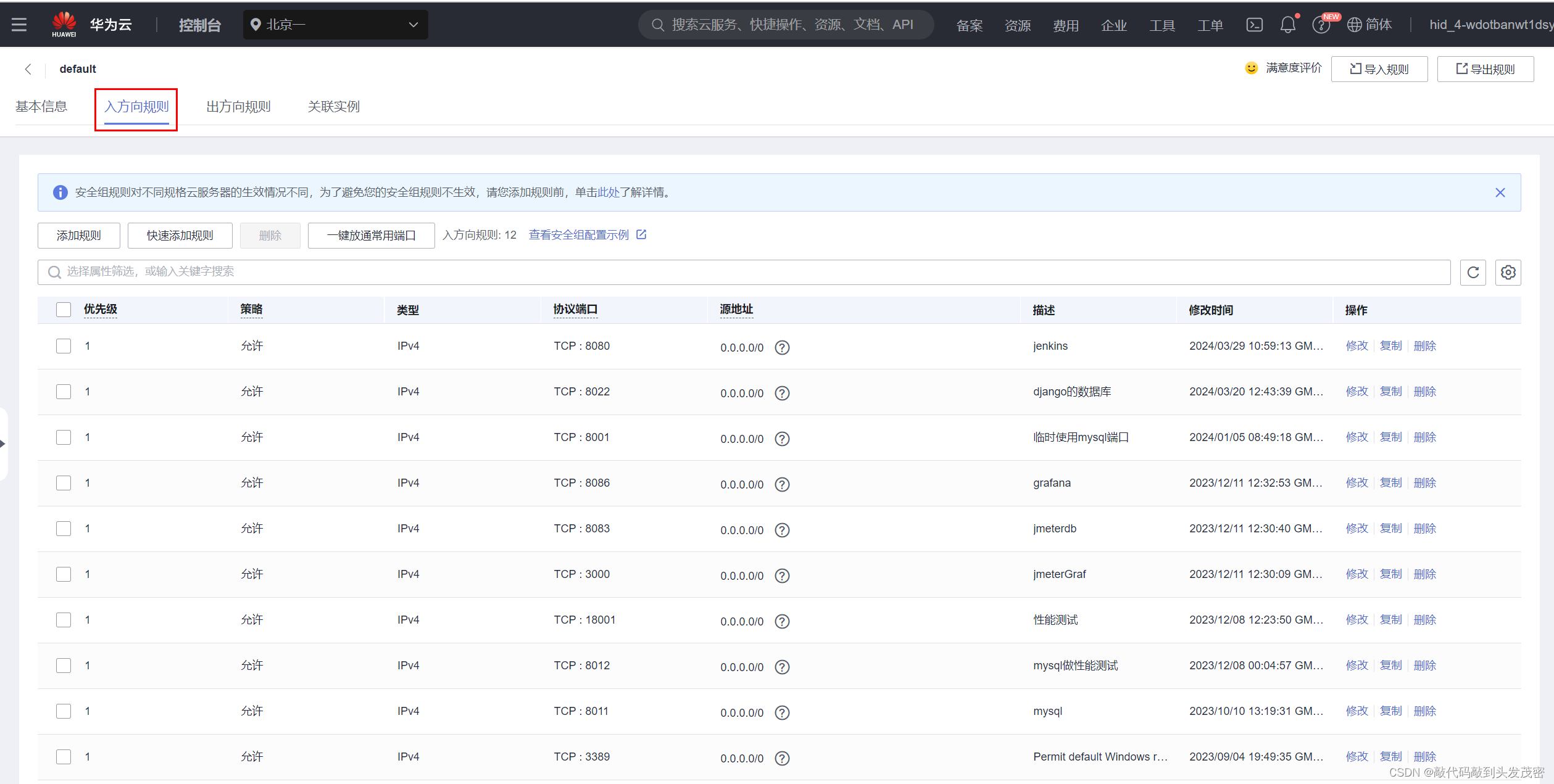
Task: Toggle the top-level select all checkbox
Action: click(63, 308)
